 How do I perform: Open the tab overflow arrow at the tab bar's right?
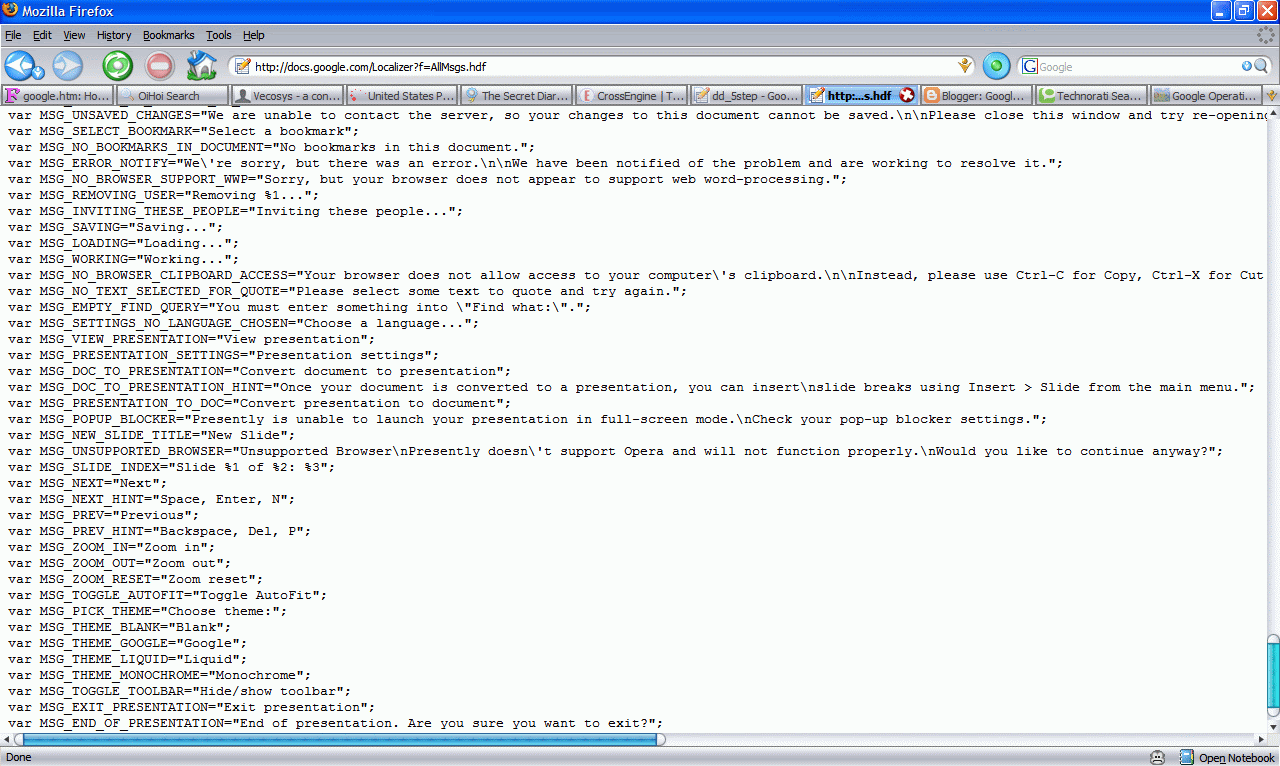point(1272,95)
